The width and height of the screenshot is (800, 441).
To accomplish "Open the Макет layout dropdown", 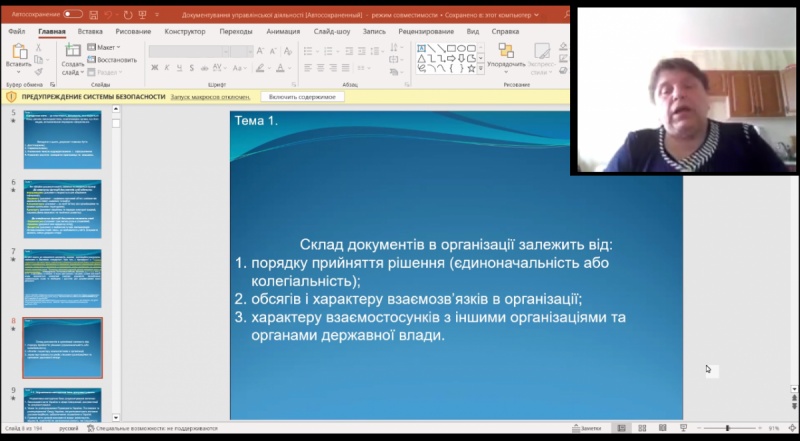I will point(105,47).
